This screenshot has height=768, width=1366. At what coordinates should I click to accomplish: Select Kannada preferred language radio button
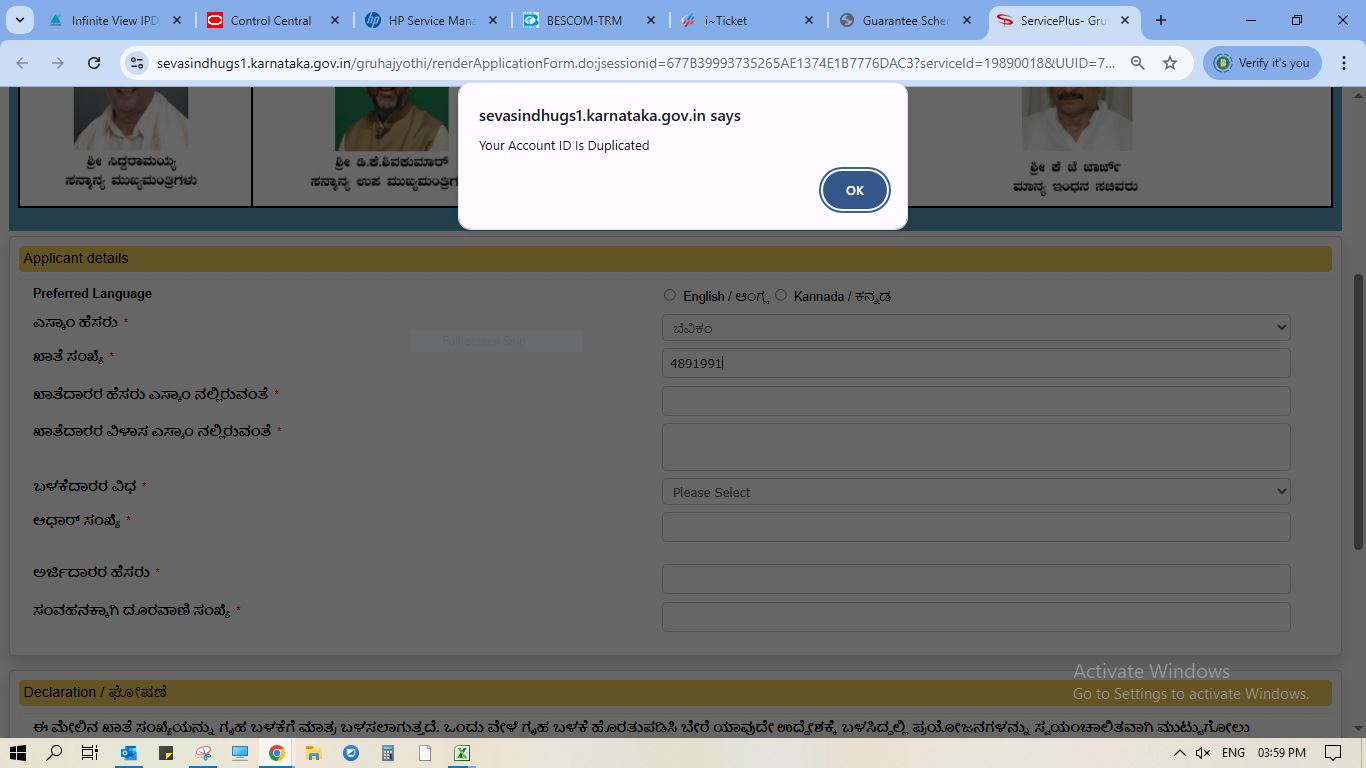point(781,295)
